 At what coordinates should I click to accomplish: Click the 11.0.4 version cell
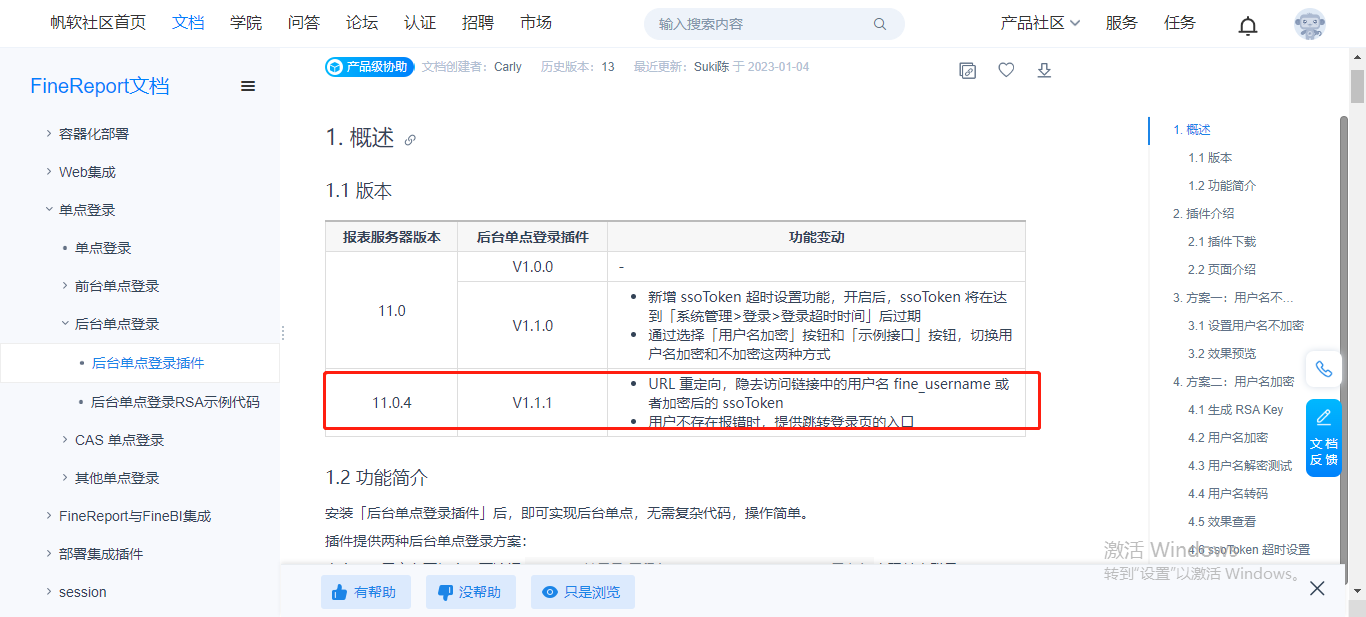392,403
